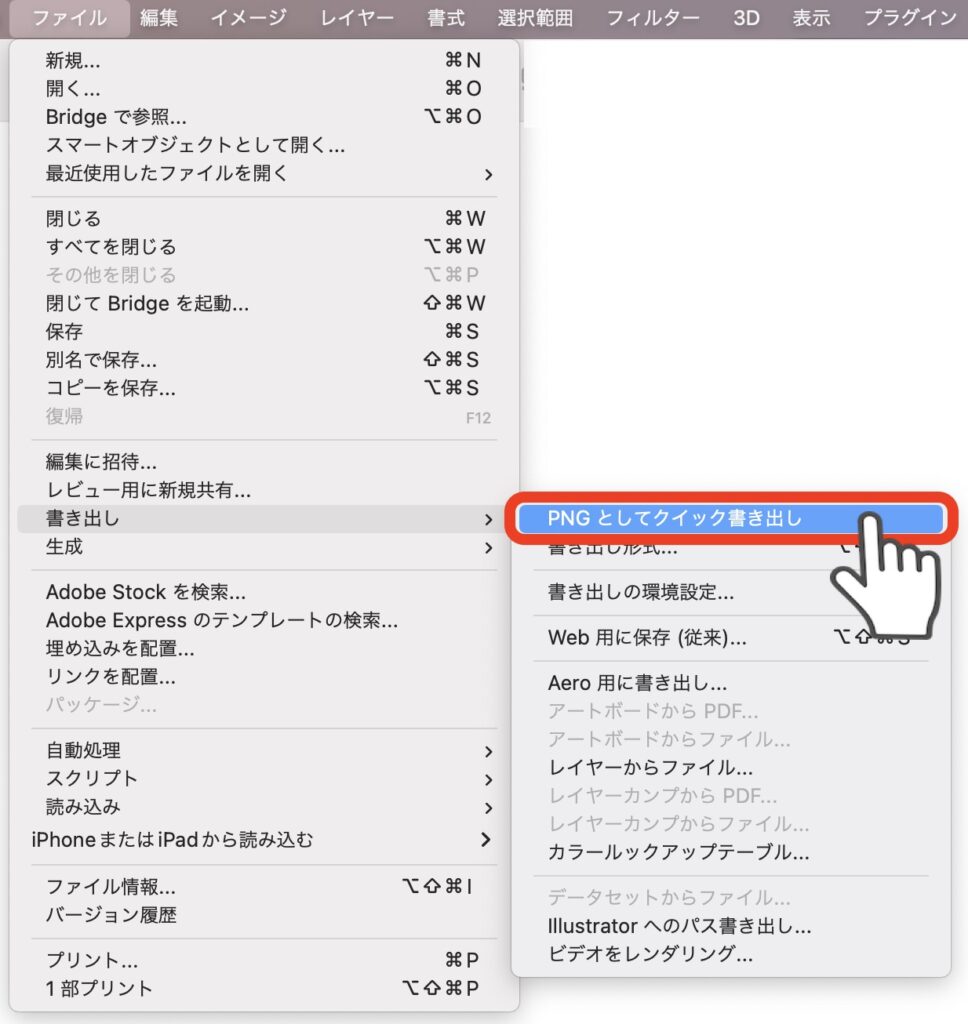The image size is (968, 1024).
Task: Open the フィルター menu
Action: (652, 18)
